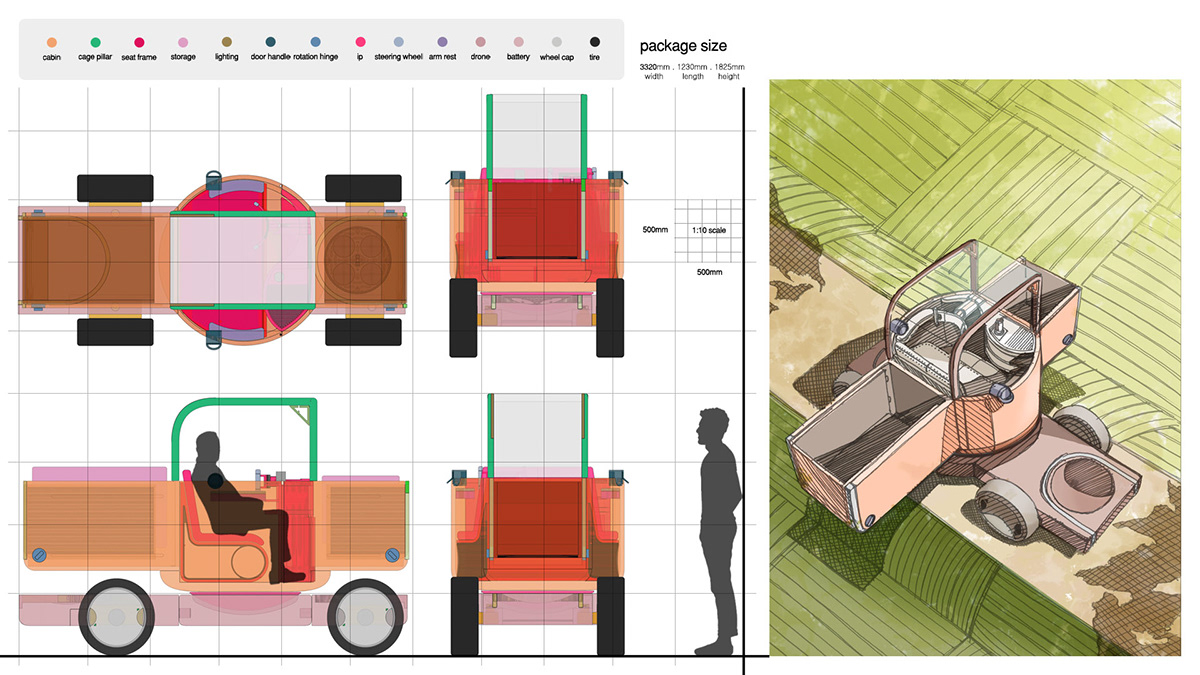
Task: Toggle the rotation hinge legend marker
Action: tap(315, 41)
